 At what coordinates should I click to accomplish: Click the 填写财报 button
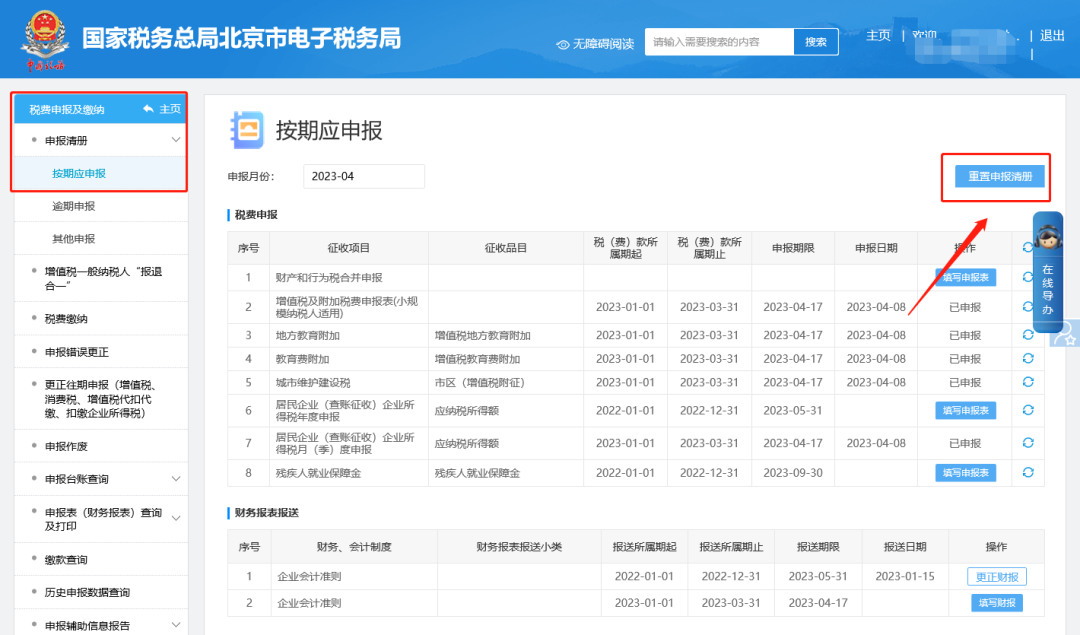pyautogui.click(x=997, y=603)
